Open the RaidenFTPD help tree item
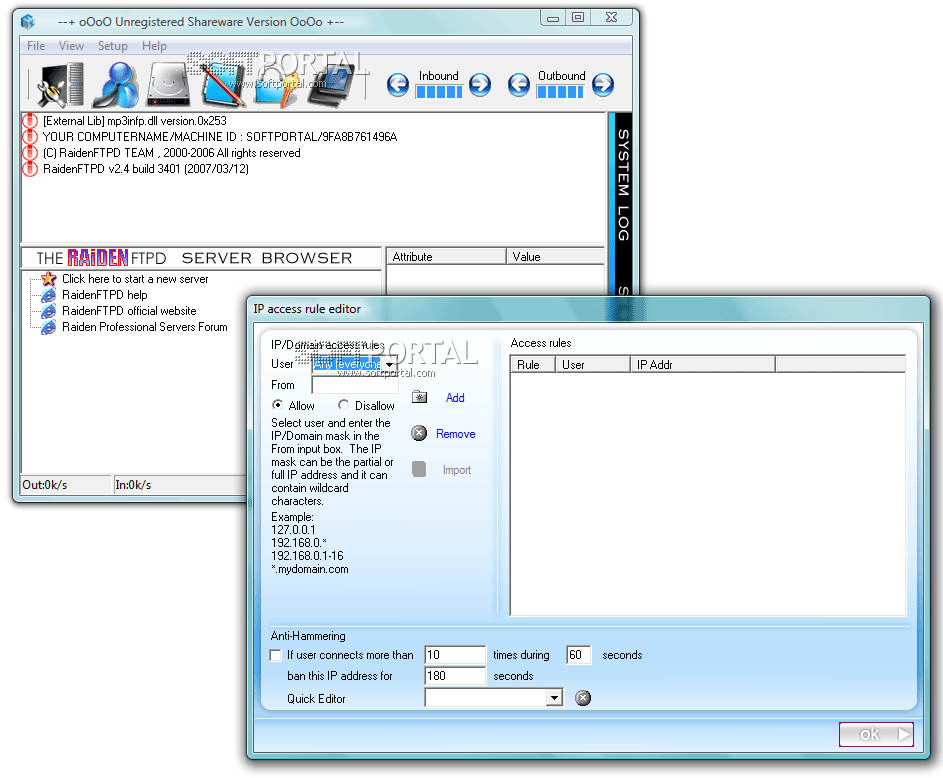The height and width of the screenshot is (778, 943). point(104,295)
